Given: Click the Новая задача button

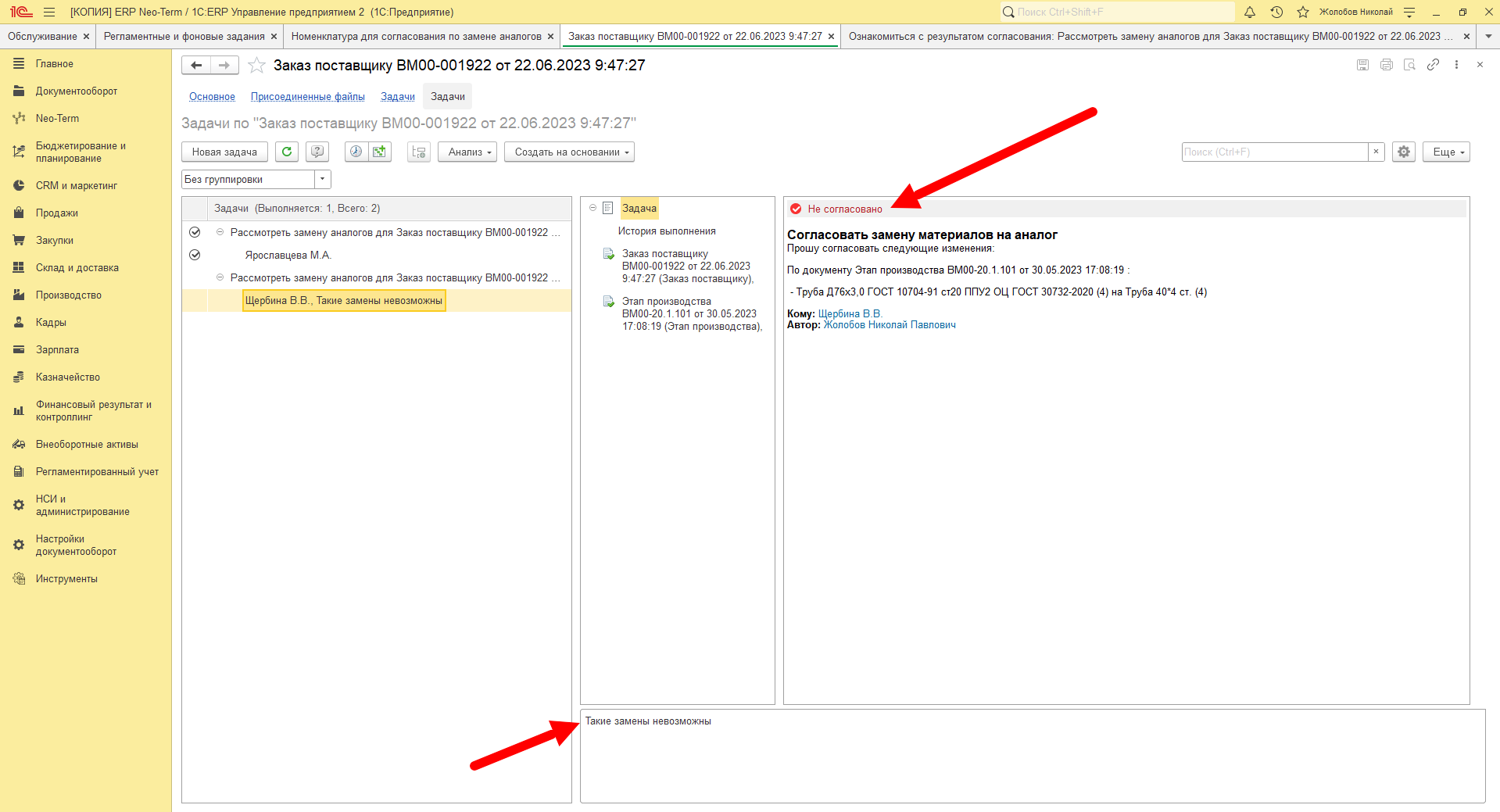Looking at the screenshot, I should click(x=224, y=152).
